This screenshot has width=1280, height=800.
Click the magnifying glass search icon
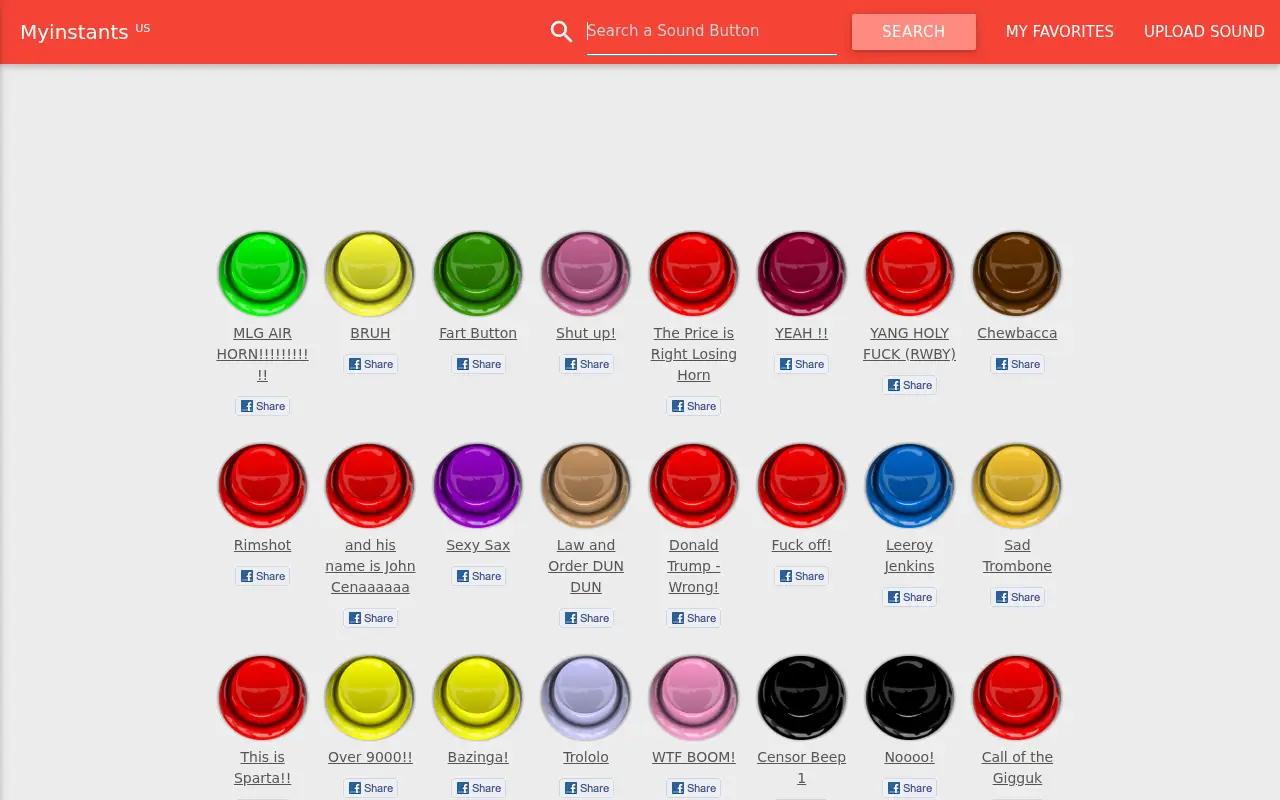(x=561, y=31)
